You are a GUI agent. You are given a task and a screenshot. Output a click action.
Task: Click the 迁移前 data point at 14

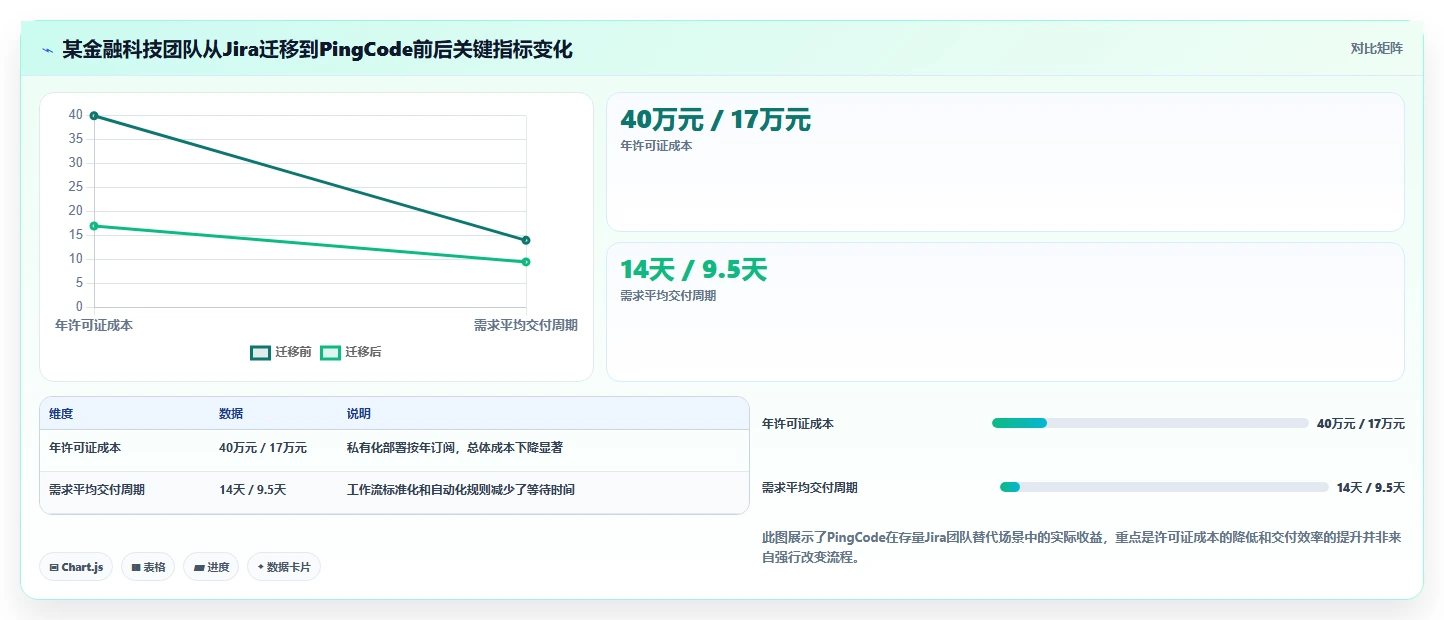tap(526, 240)
